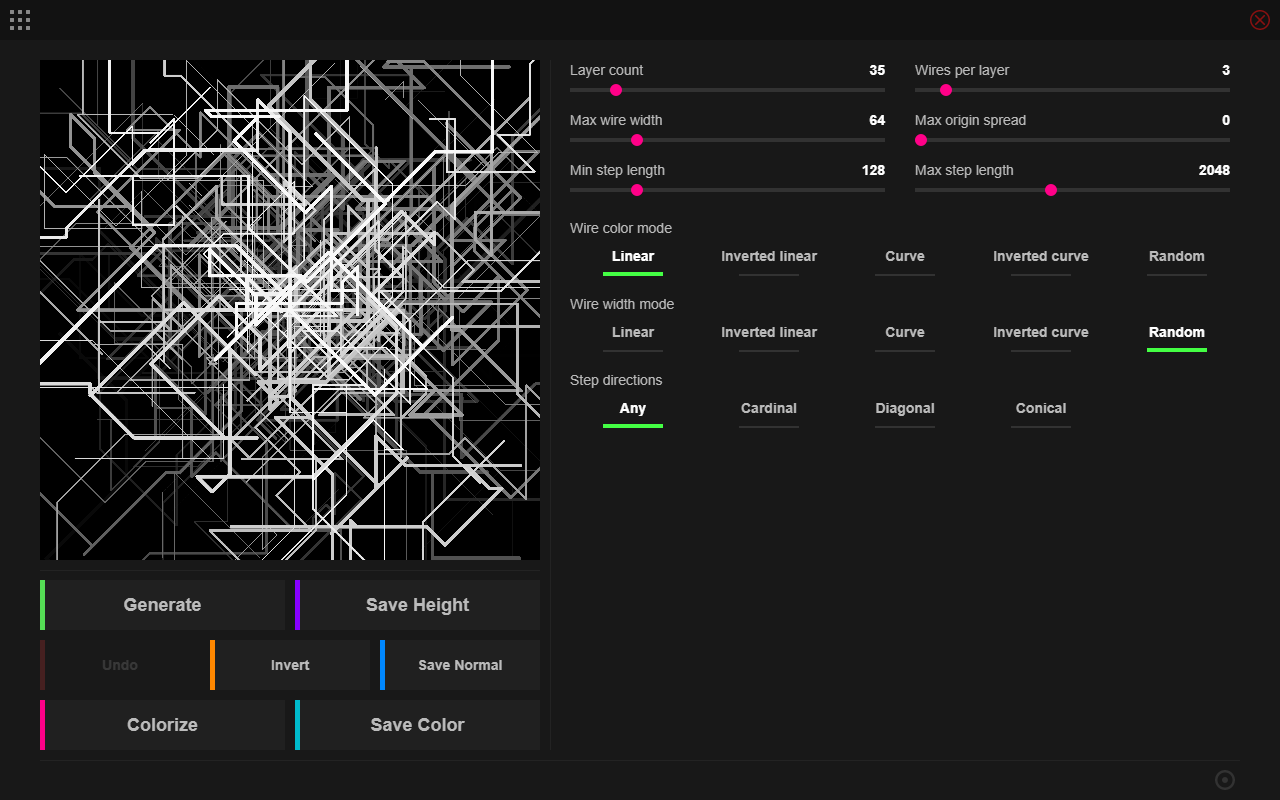The height and width of the screenshot is (800, 1280).
Task: Click the Wires per layer slider handle
Action: (946, 90)
